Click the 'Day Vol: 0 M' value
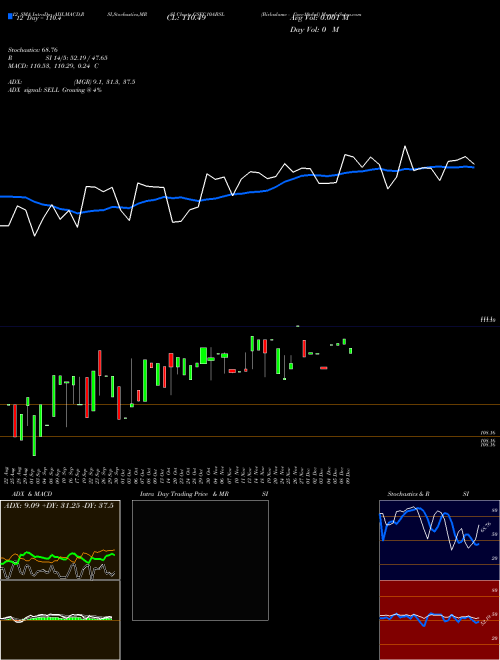500x660 pixels. click(314, 30)
